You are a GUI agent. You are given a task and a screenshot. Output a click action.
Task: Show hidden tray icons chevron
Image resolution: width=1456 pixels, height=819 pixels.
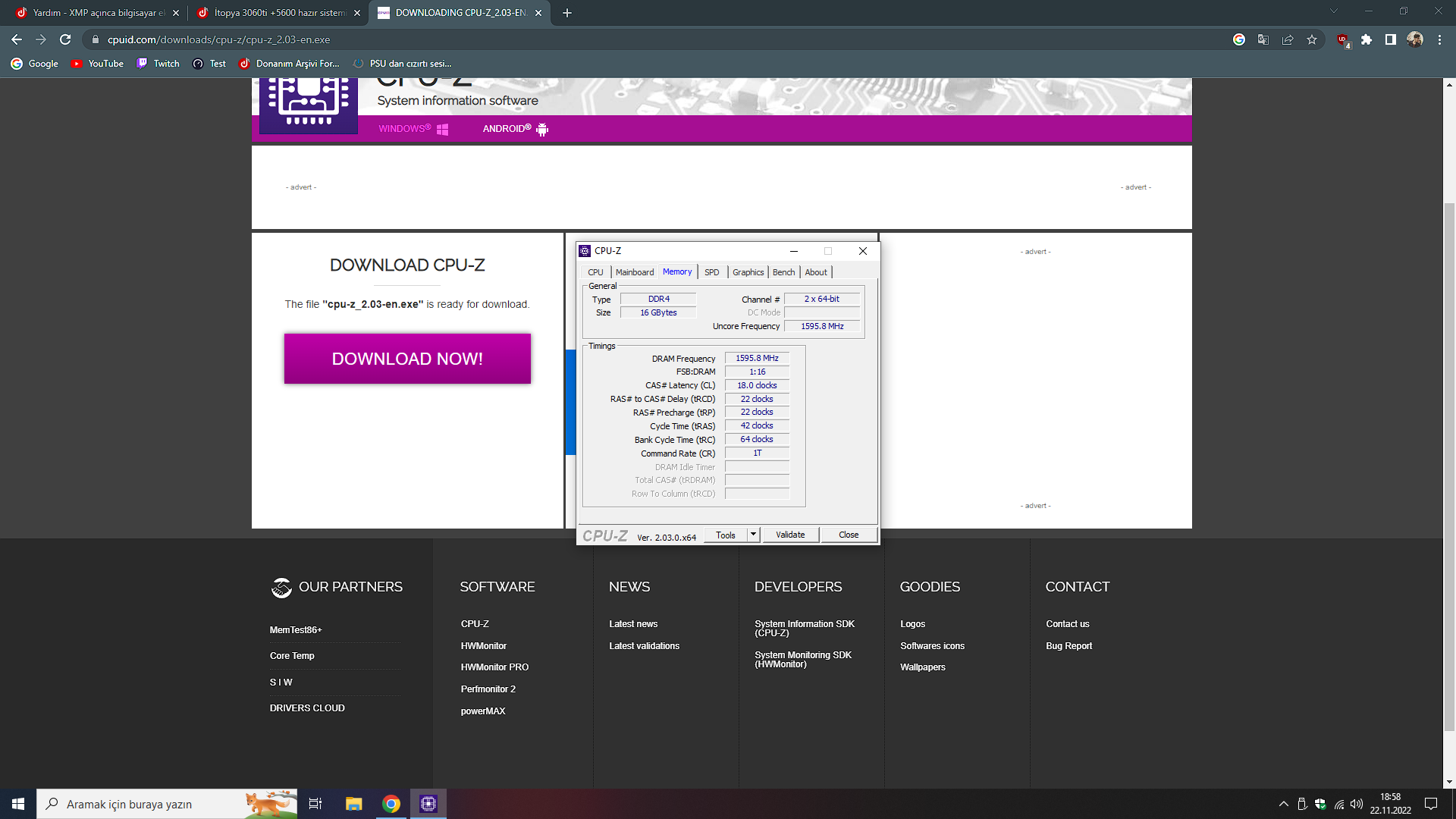click(1283, 804)
